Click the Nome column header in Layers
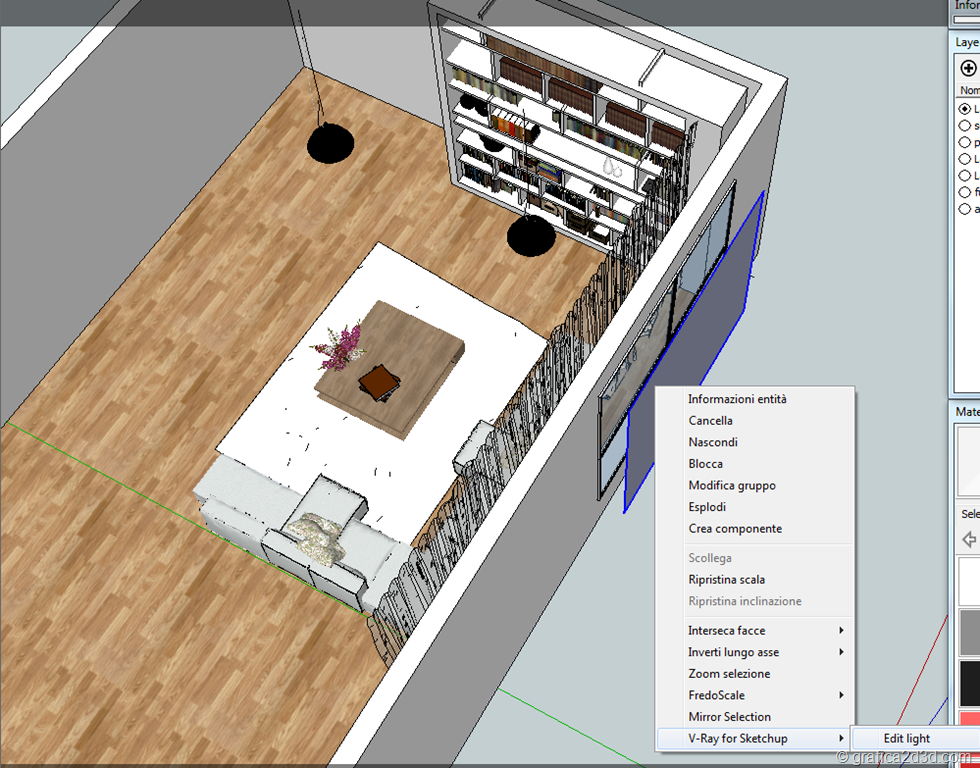This screenshot has width=980, height=768. click(x=969, y=90)
